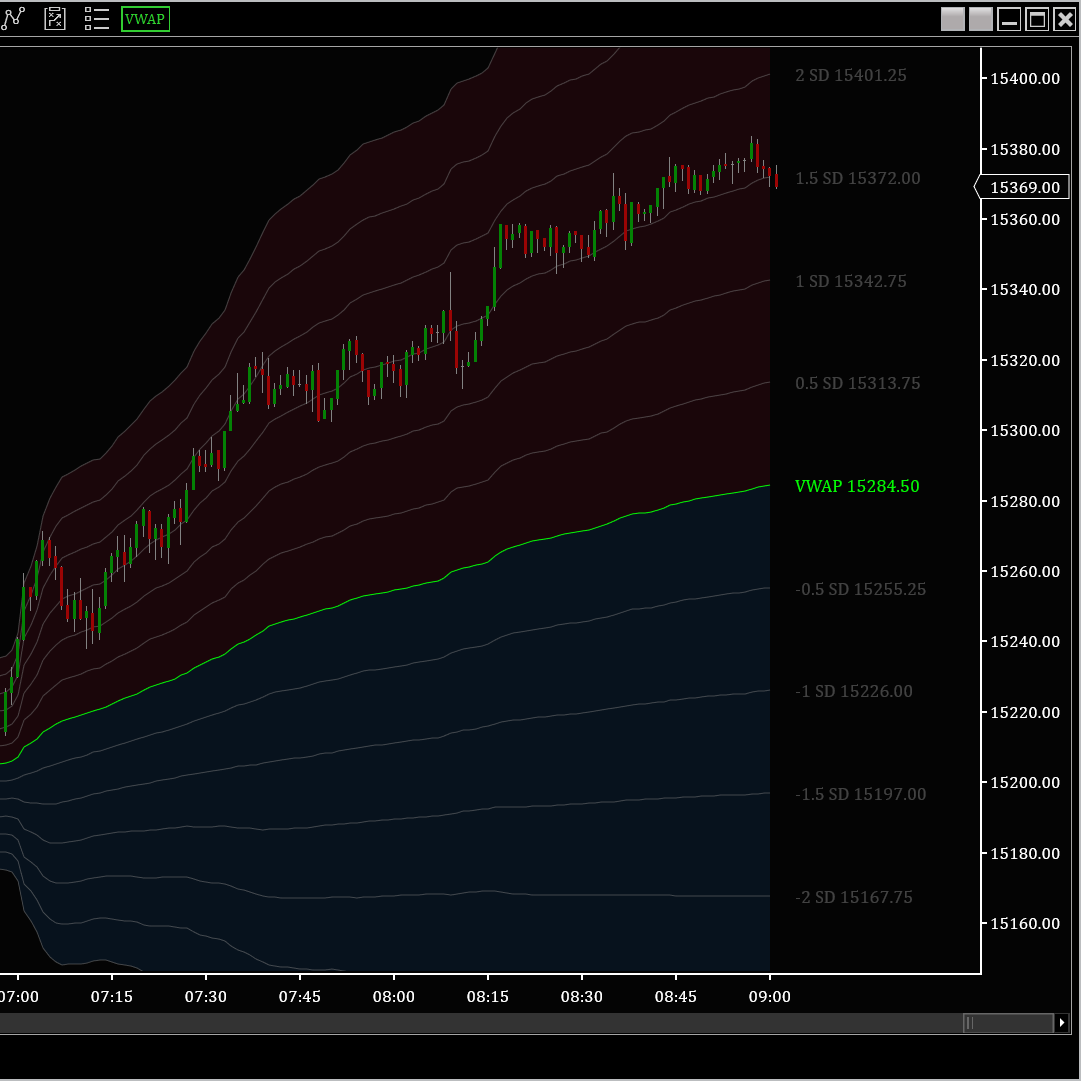Viewport: 1081px width, 1081px height.
Task: Click the 08:00 time axis label
Action: click(393, 997)
